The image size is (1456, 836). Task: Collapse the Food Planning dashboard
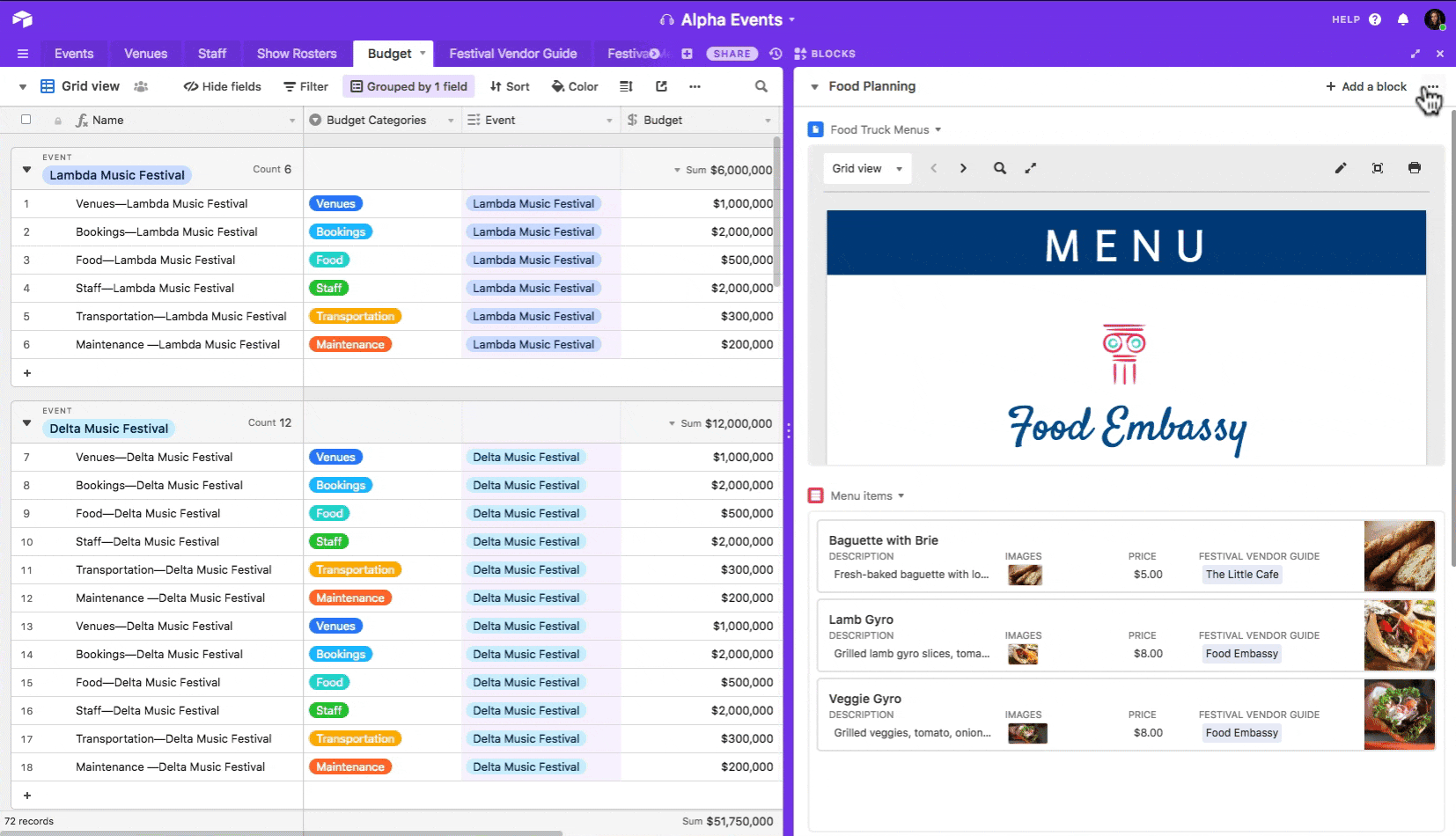tap(814, 87)
